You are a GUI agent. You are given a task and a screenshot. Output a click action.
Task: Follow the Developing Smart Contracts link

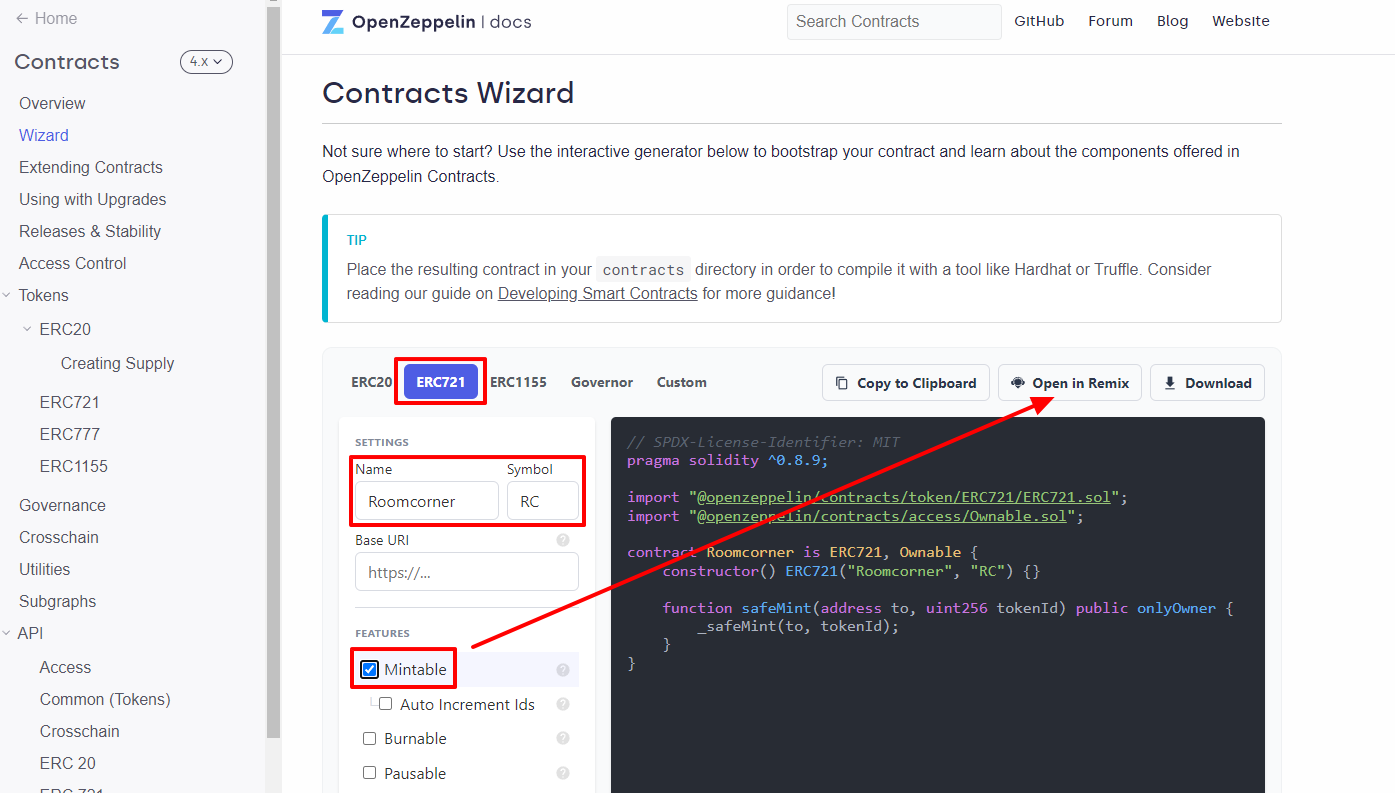[598, 293]
